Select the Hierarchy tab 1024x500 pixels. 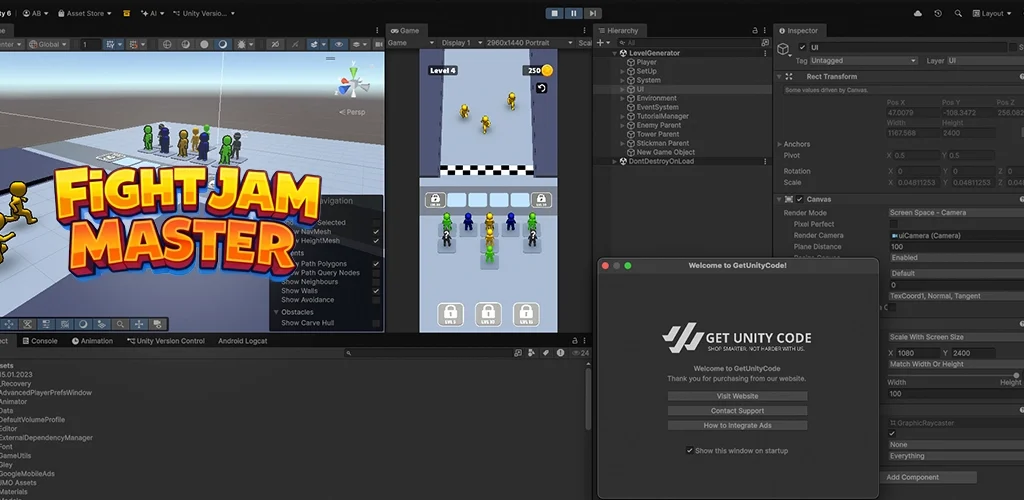618,31
